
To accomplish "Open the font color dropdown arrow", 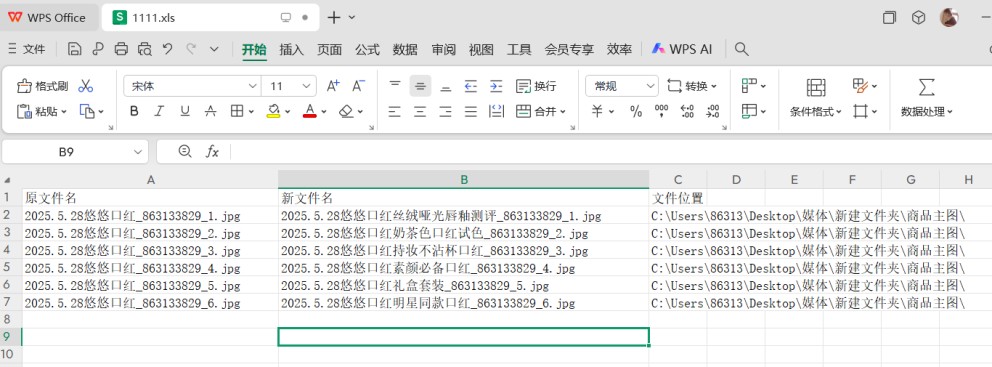I will click(324, 112).
